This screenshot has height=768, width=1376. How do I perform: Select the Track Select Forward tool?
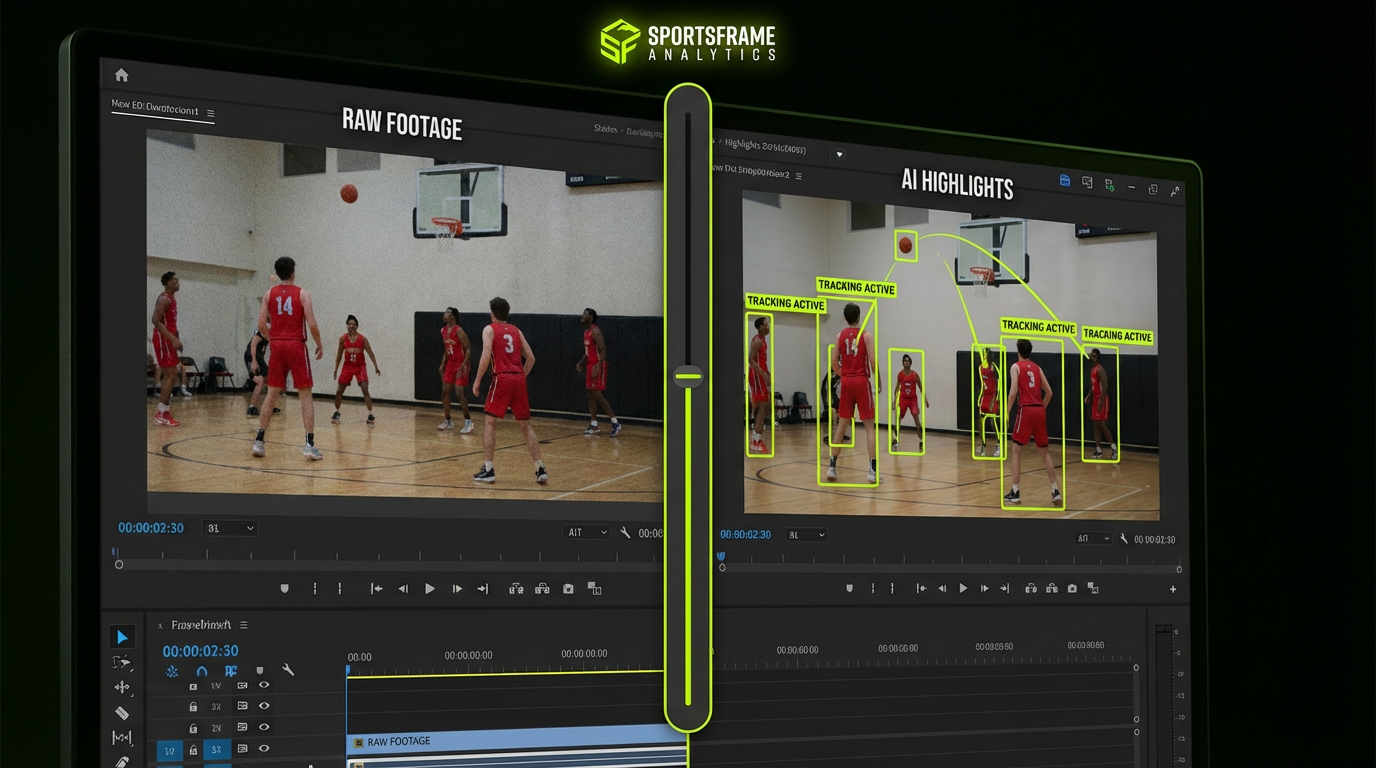click(x=122, y=662)
